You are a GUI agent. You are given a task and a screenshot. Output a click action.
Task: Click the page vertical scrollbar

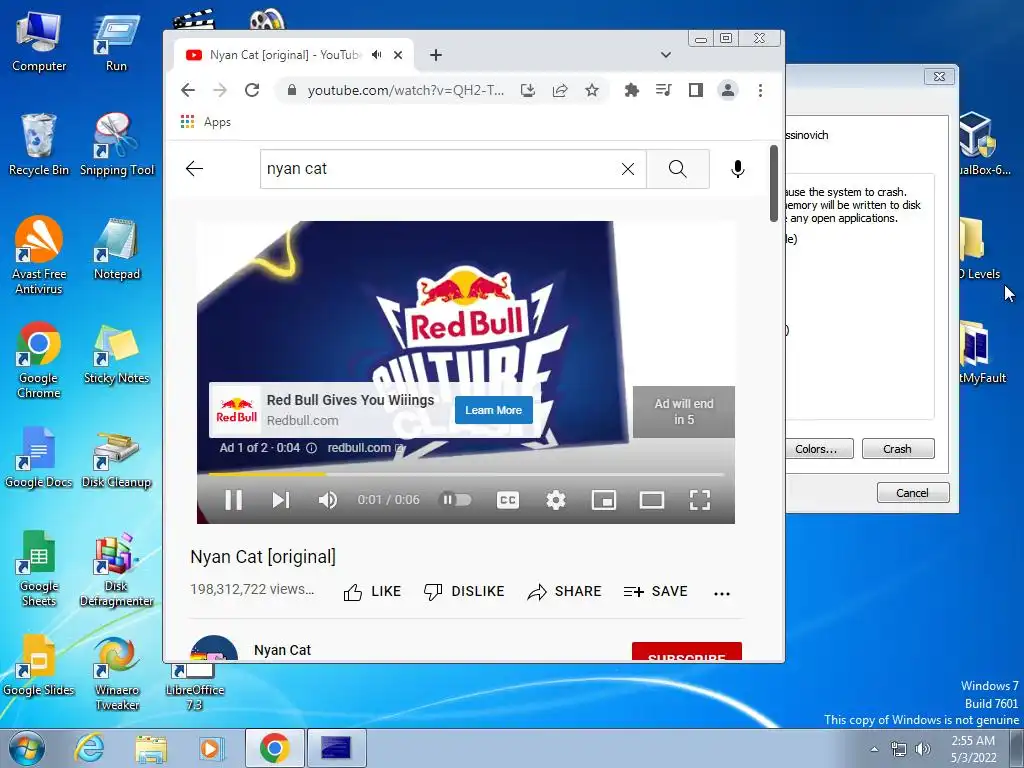coord(774,184)
